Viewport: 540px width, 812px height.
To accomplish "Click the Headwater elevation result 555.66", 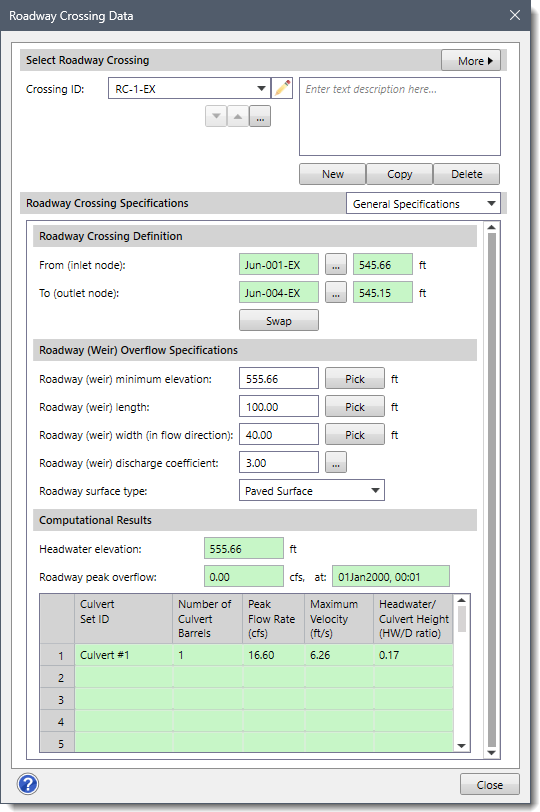I will coord(244,548).
